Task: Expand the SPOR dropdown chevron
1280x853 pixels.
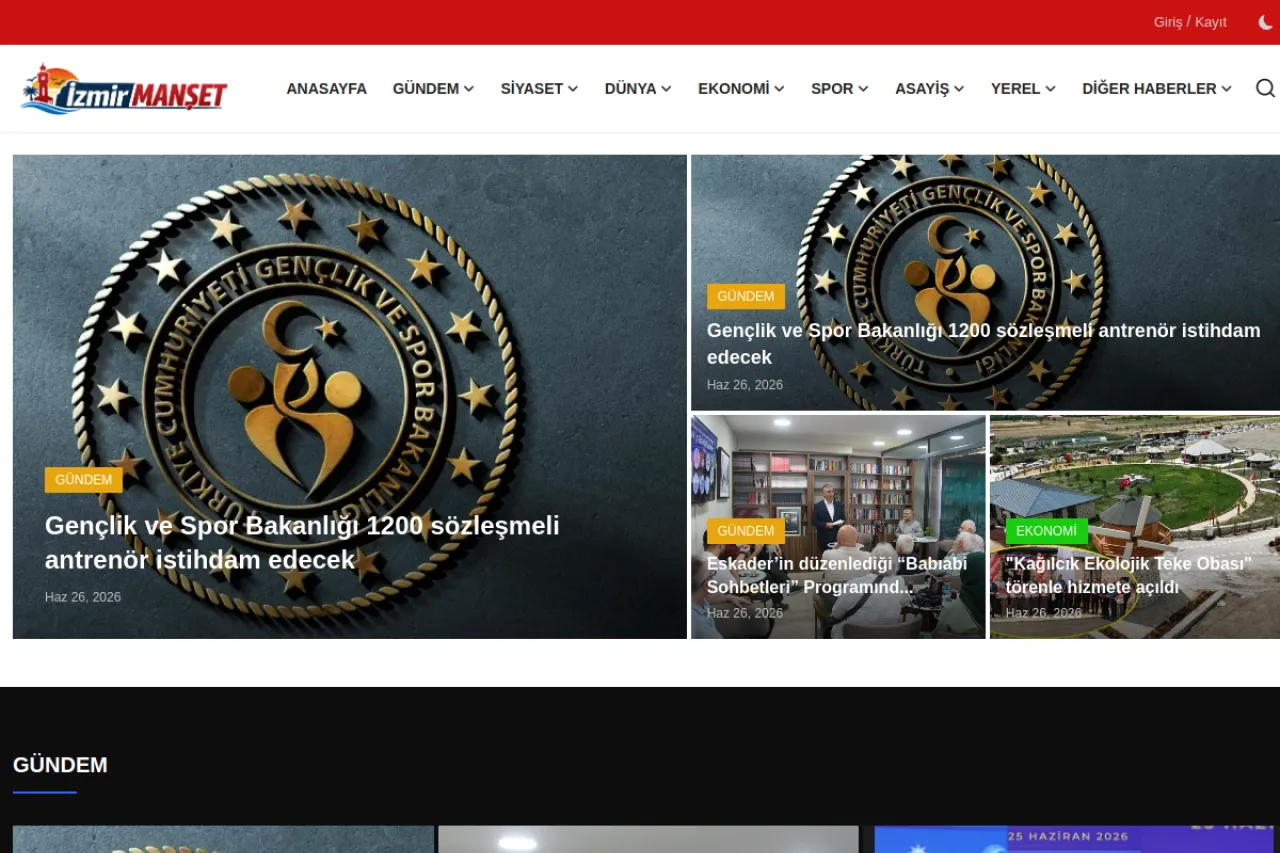Action: 863,89
